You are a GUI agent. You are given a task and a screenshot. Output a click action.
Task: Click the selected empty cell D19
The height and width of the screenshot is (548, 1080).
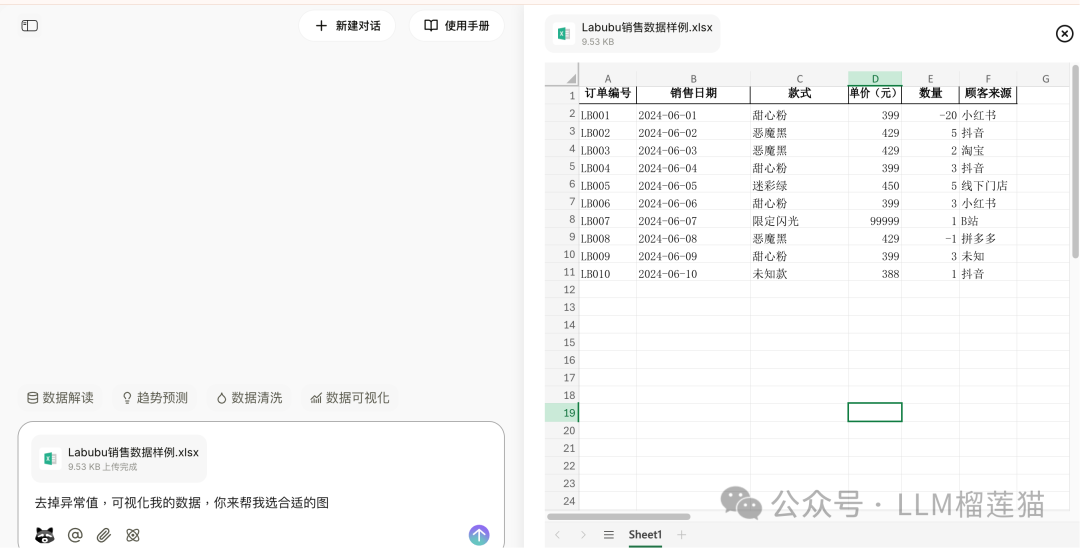point(875,412)
